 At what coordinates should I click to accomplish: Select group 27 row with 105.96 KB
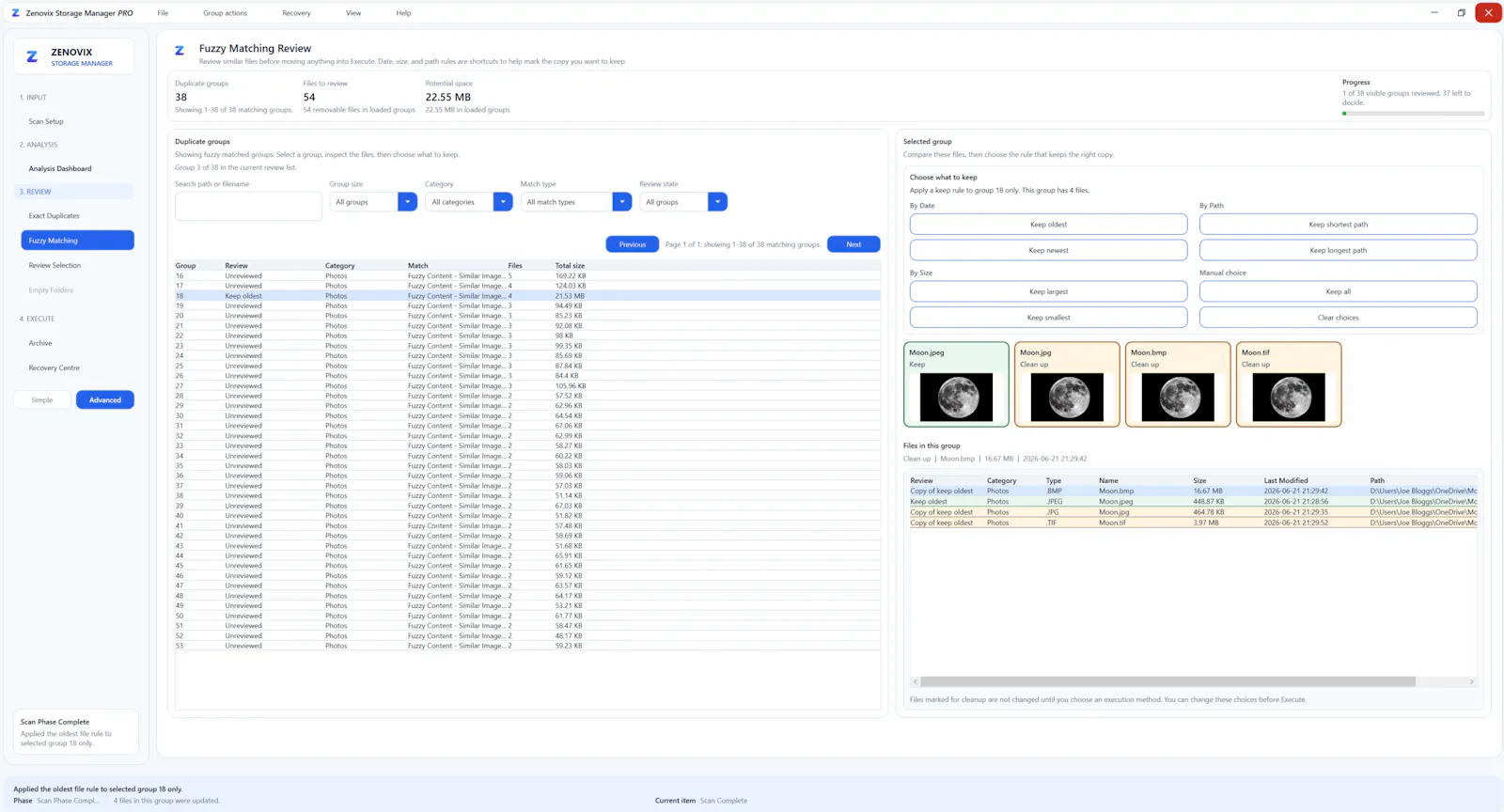[527, 386]
